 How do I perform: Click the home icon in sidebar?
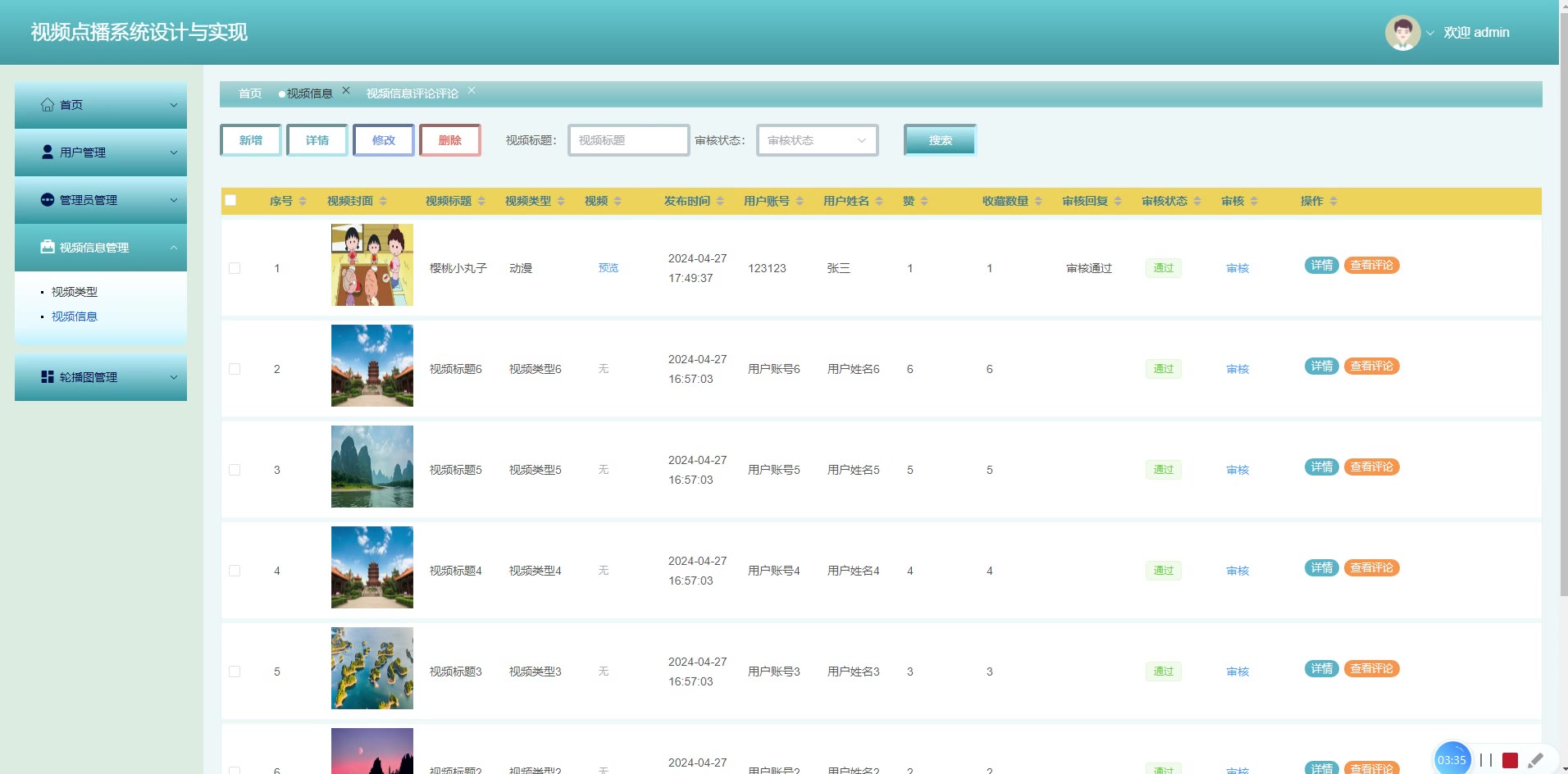pyautogui.click(x=48, y=105)
